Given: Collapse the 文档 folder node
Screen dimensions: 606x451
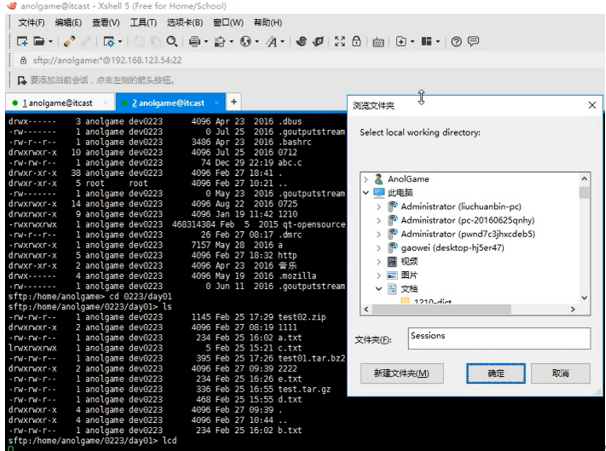Looking at the screenshot, I should tap(379, 289).
